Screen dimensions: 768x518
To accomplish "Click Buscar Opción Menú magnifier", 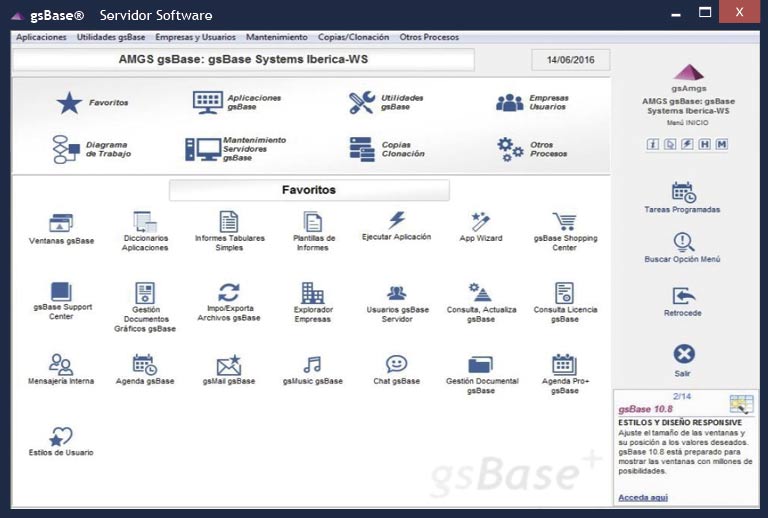I will point(684,242).
